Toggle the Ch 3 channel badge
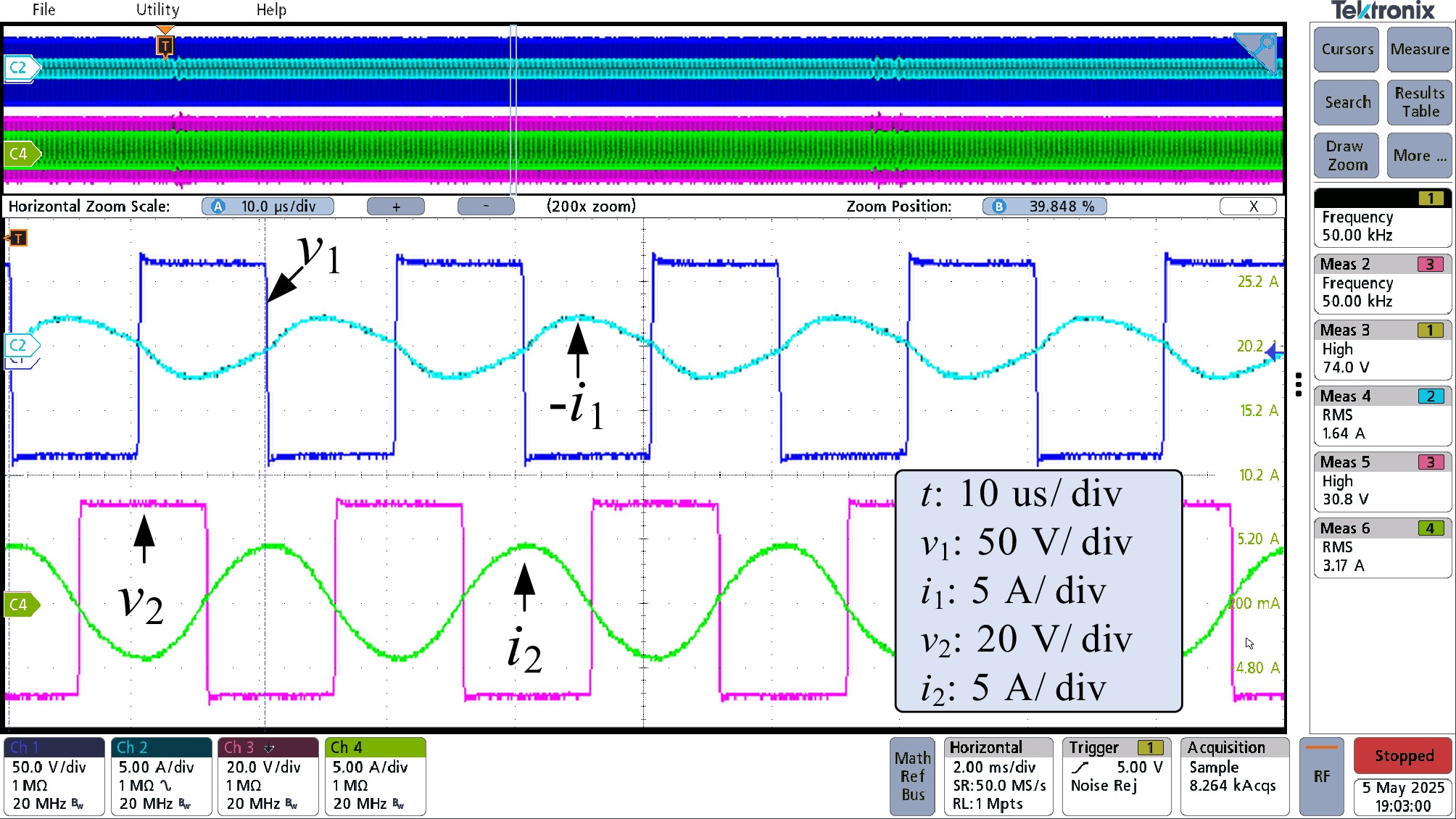1456x819 pixels. [x=268, y=776]
